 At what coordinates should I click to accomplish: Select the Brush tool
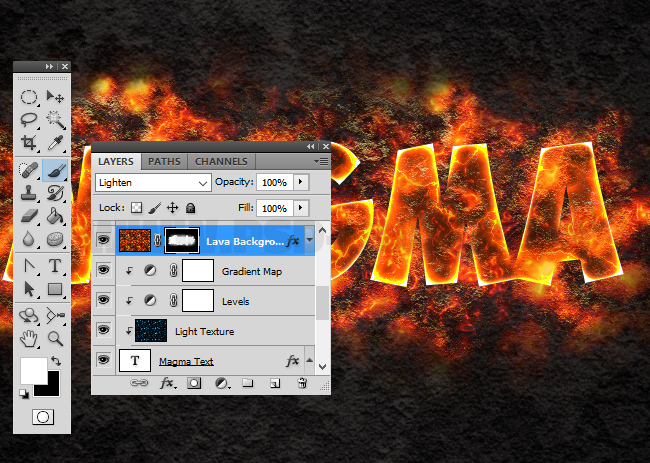(x=55, y=170)
